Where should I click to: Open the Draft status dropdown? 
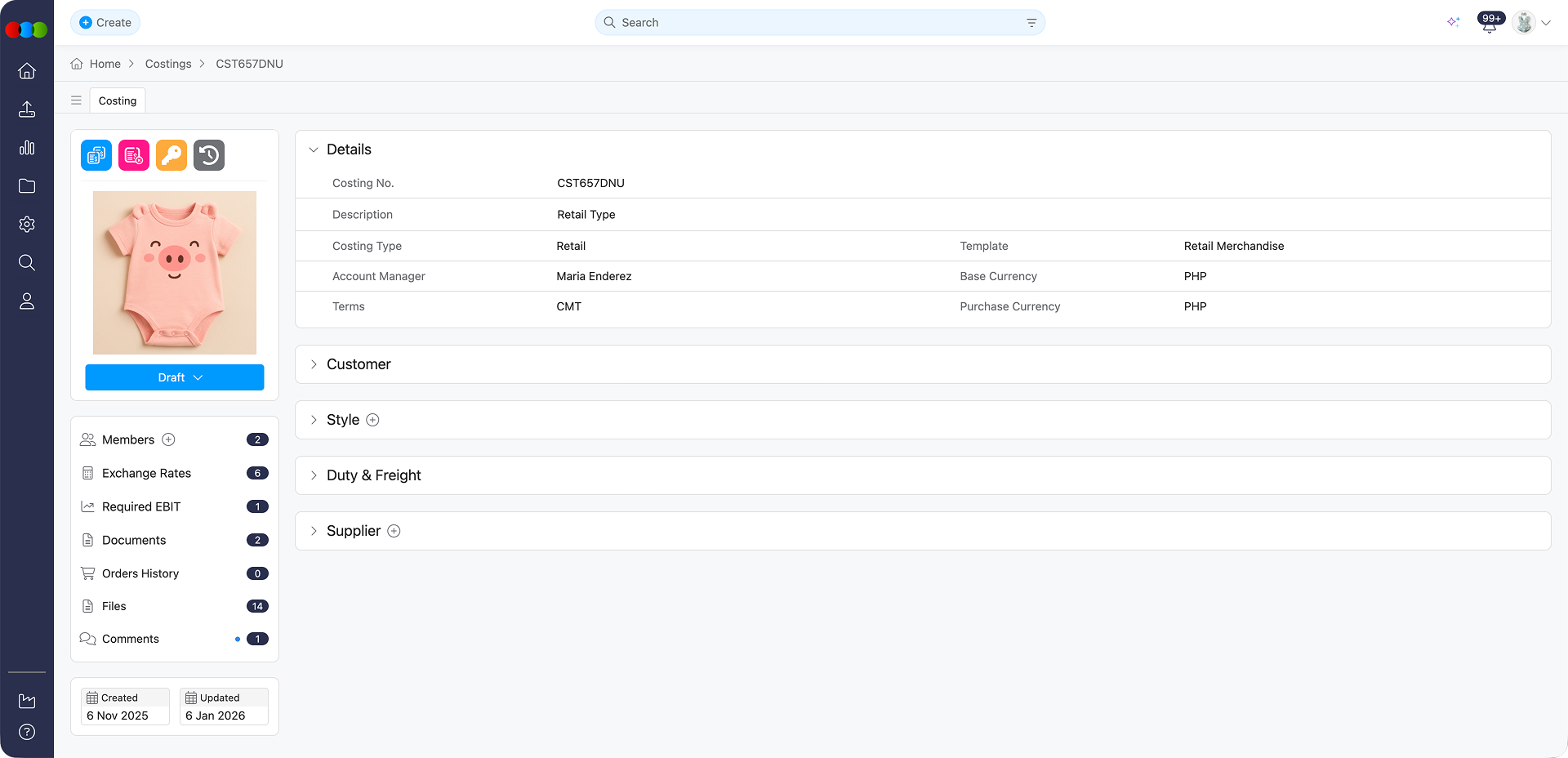click(175, 377)
